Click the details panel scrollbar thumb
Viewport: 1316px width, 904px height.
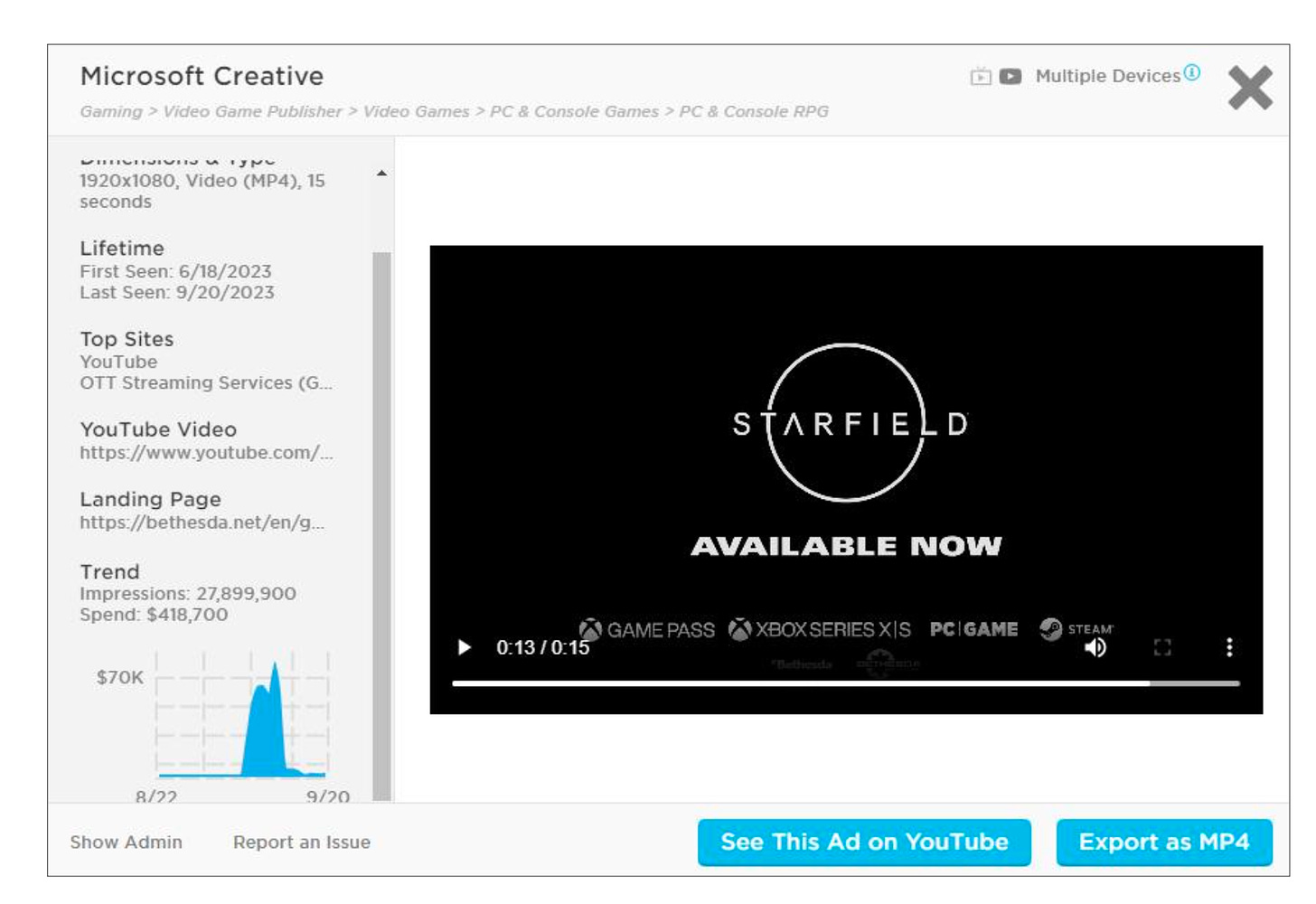click(x=381, y=524)
